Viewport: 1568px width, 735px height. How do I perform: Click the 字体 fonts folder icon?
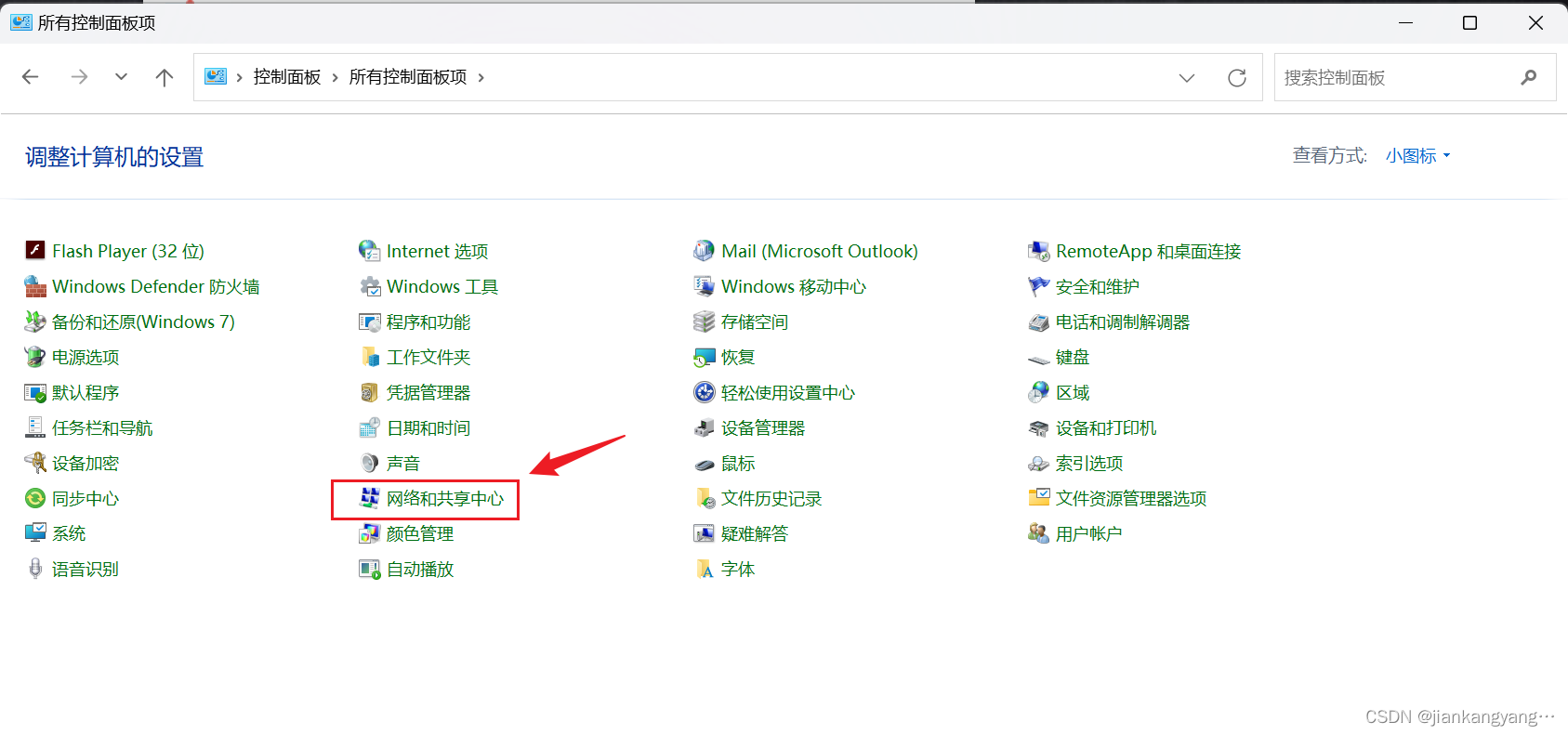click(705, 569)
